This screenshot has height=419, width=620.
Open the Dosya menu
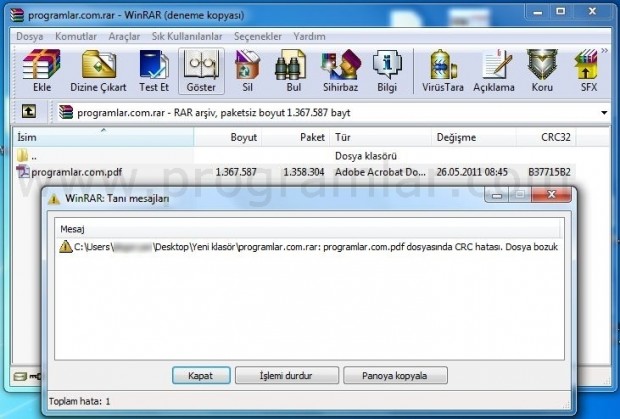[30, 37]
